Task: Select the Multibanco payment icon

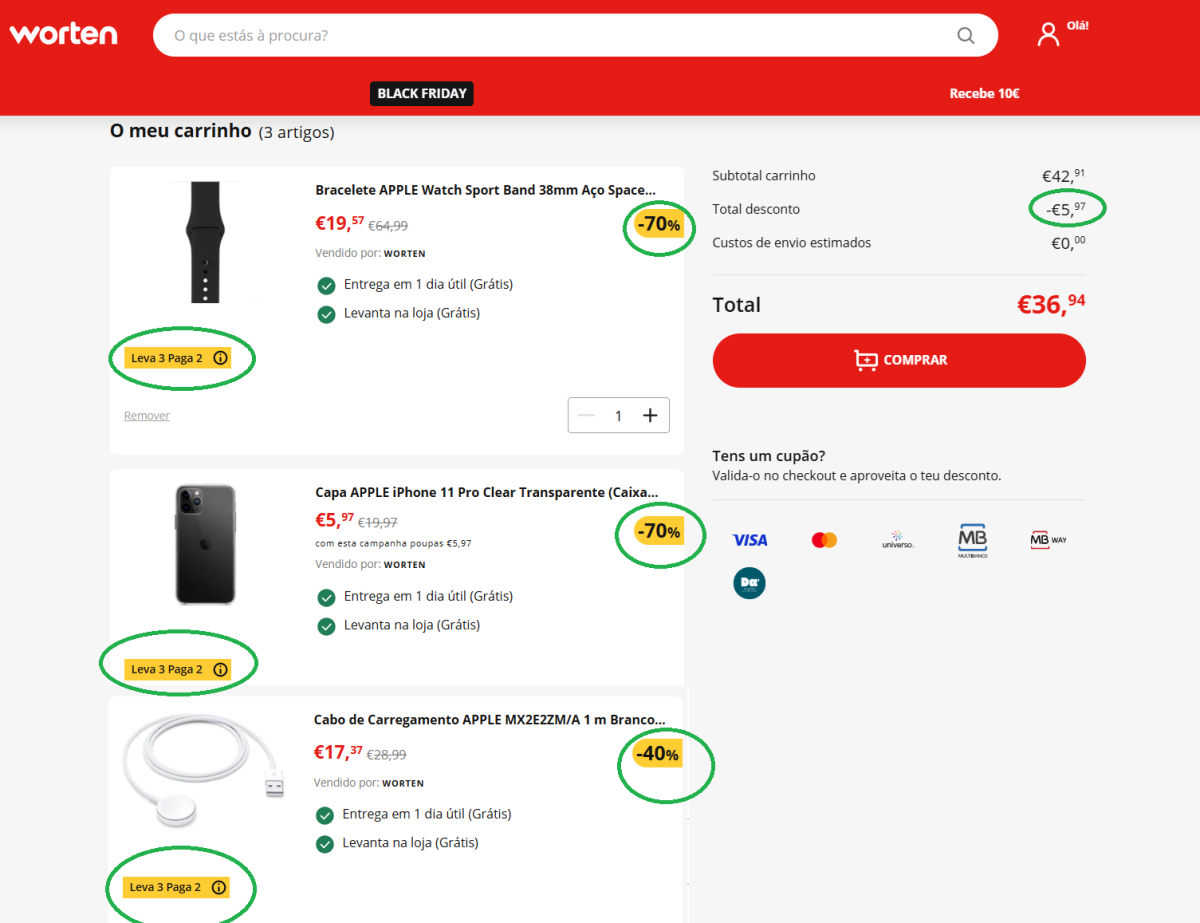Action: [x=972, y=540]
